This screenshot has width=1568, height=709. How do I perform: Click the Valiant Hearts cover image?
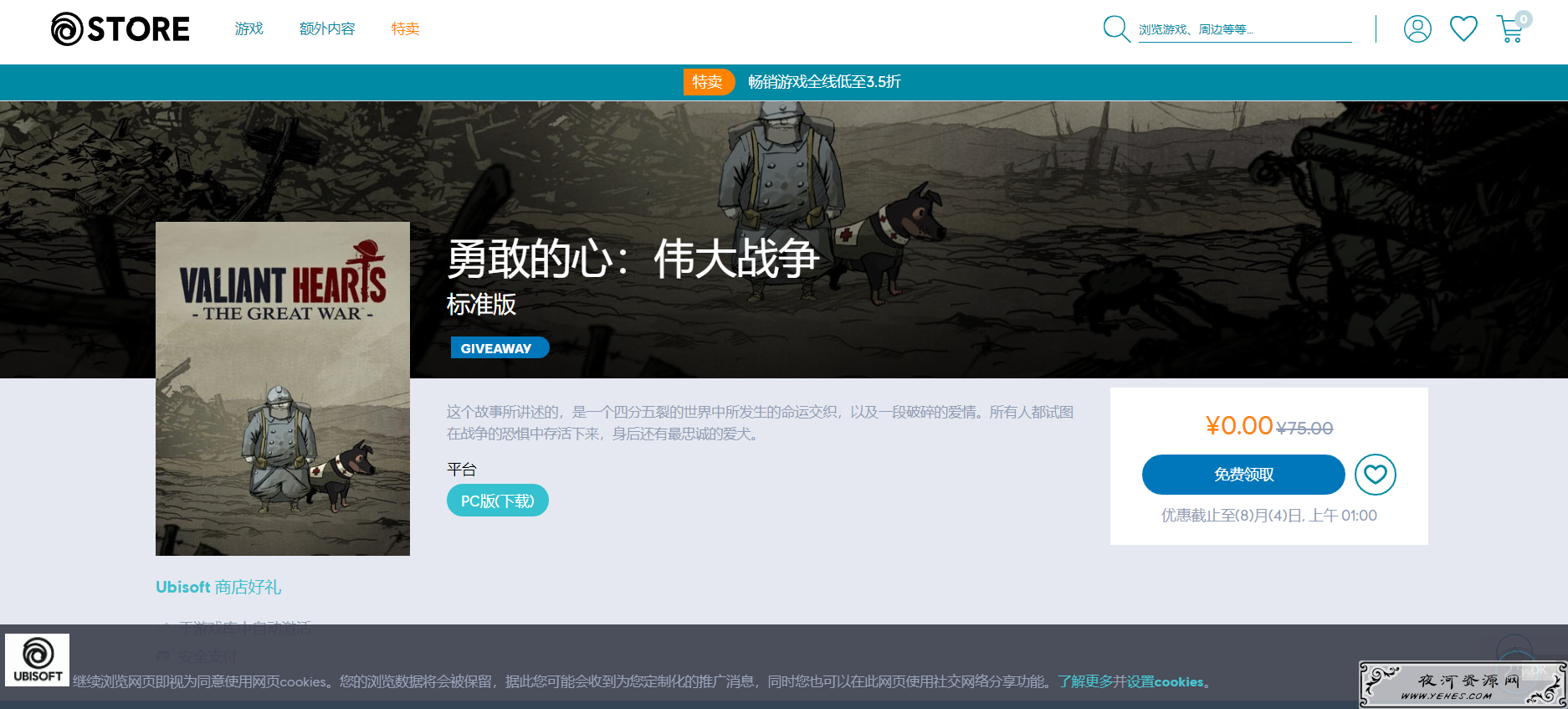click(283, 388)
